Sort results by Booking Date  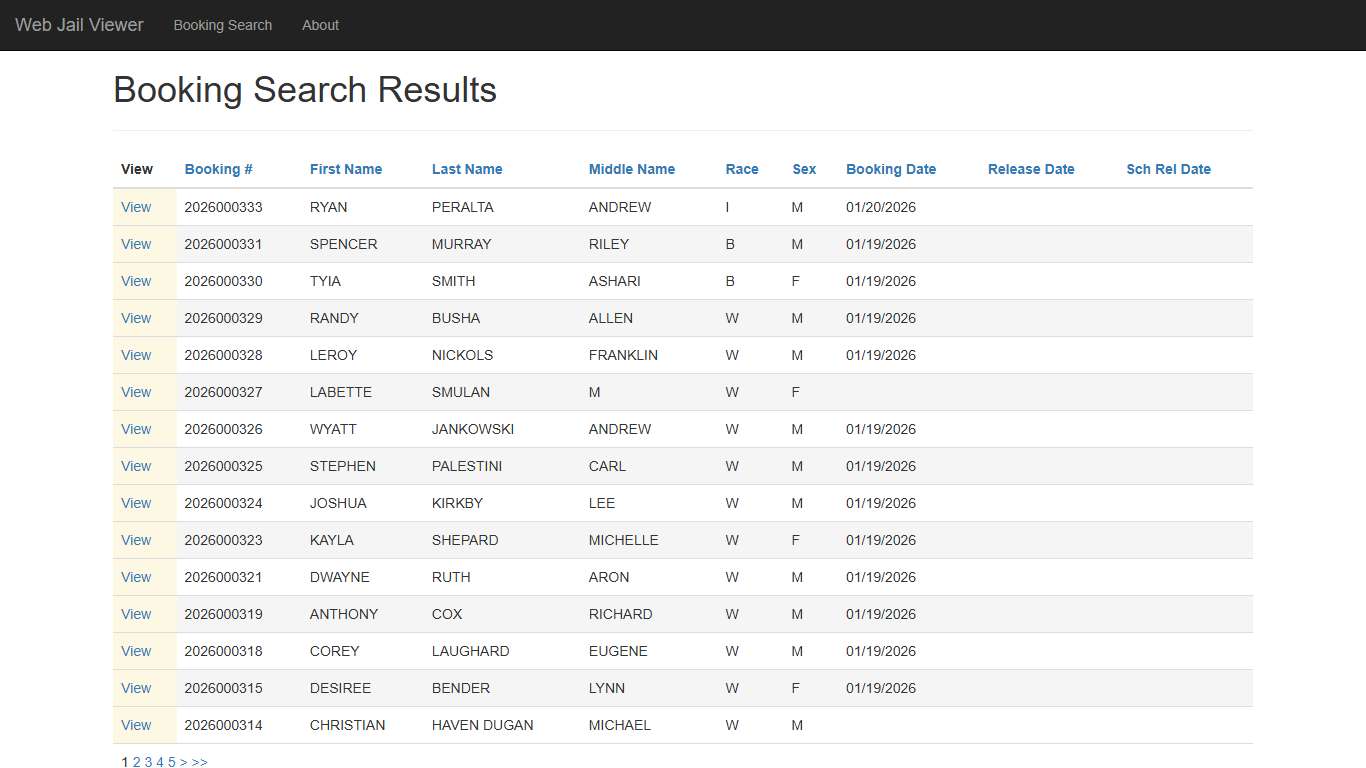pos(890,169)
